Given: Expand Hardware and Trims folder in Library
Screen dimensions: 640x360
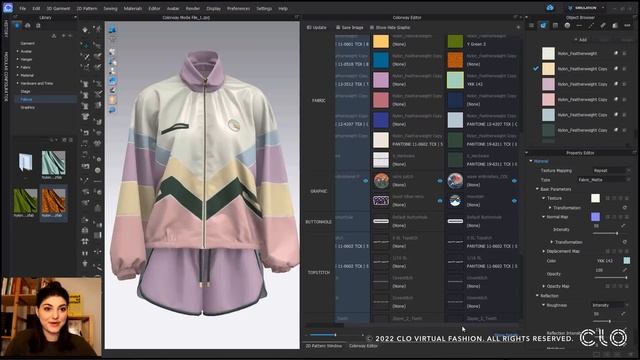Looking at the screenshot, I should click(x=18, y=83).
